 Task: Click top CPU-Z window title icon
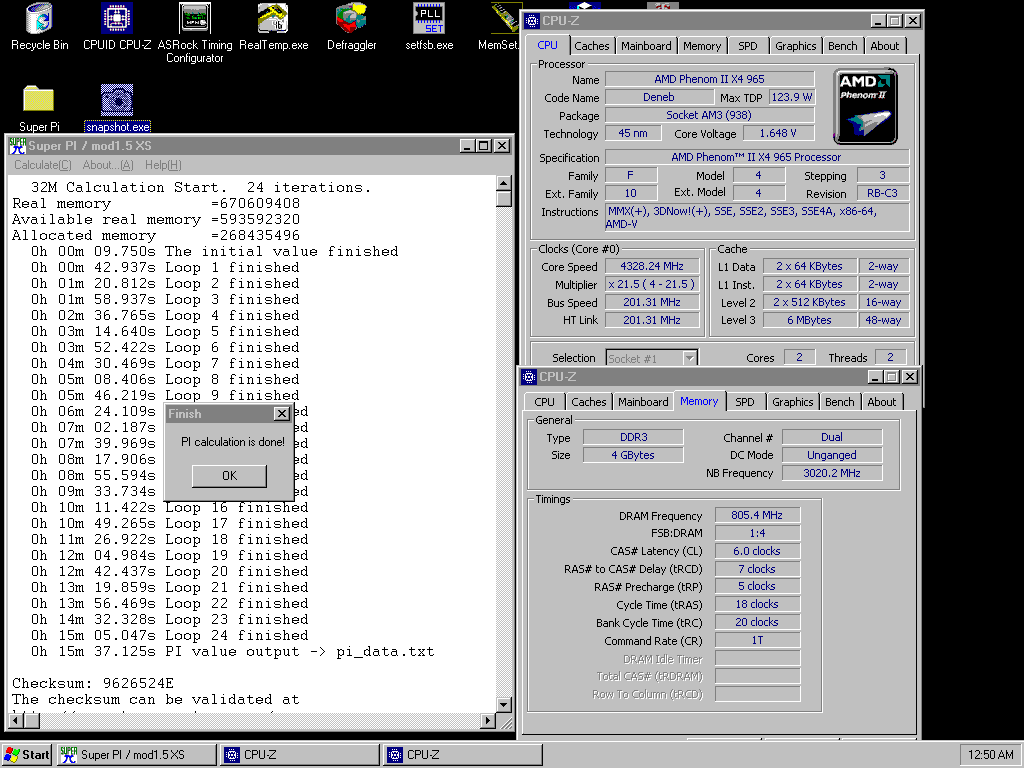[x=532, y=21]
